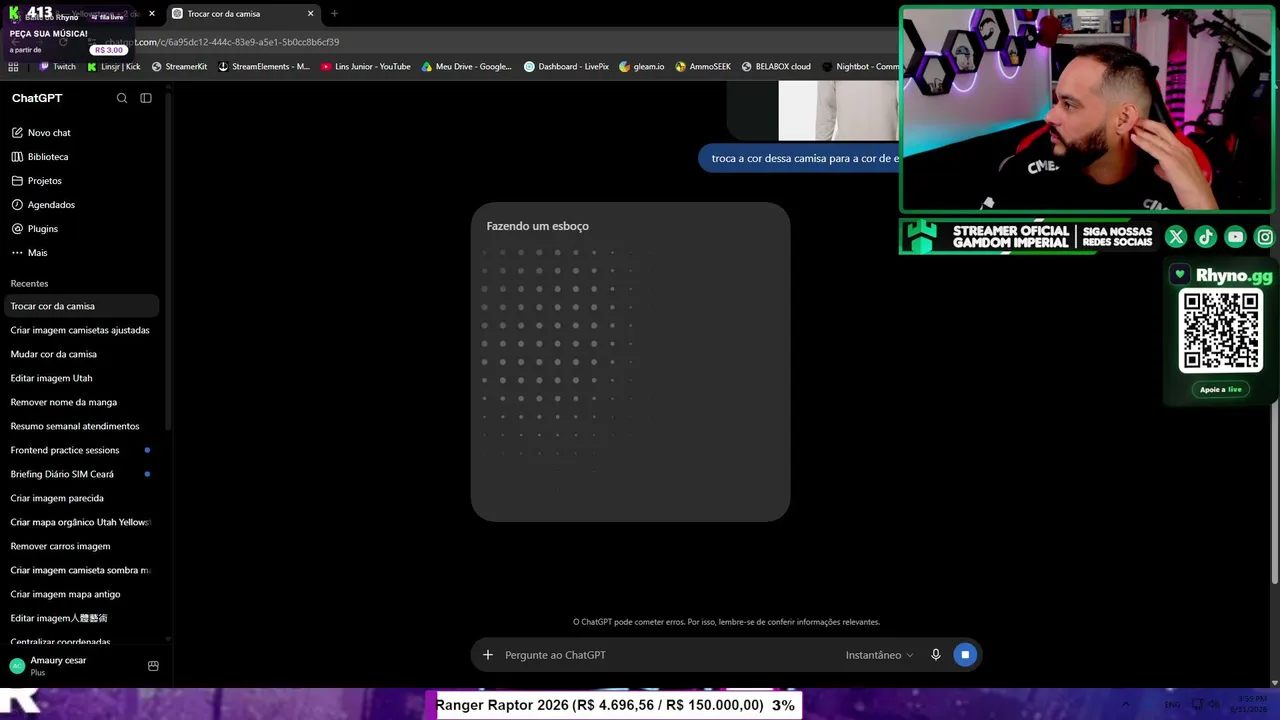The width and height of the screenshot is (1280, 720).
Task: Click the plus attach icon in composer
Action: (488, 655)
